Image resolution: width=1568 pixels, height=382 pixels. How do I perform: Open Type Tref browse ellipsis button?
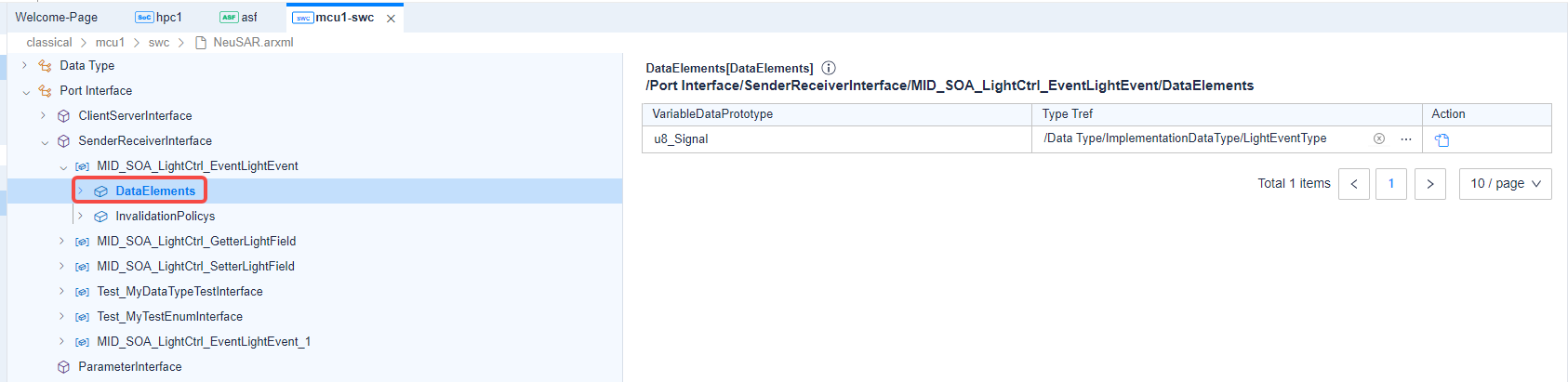1406,138
